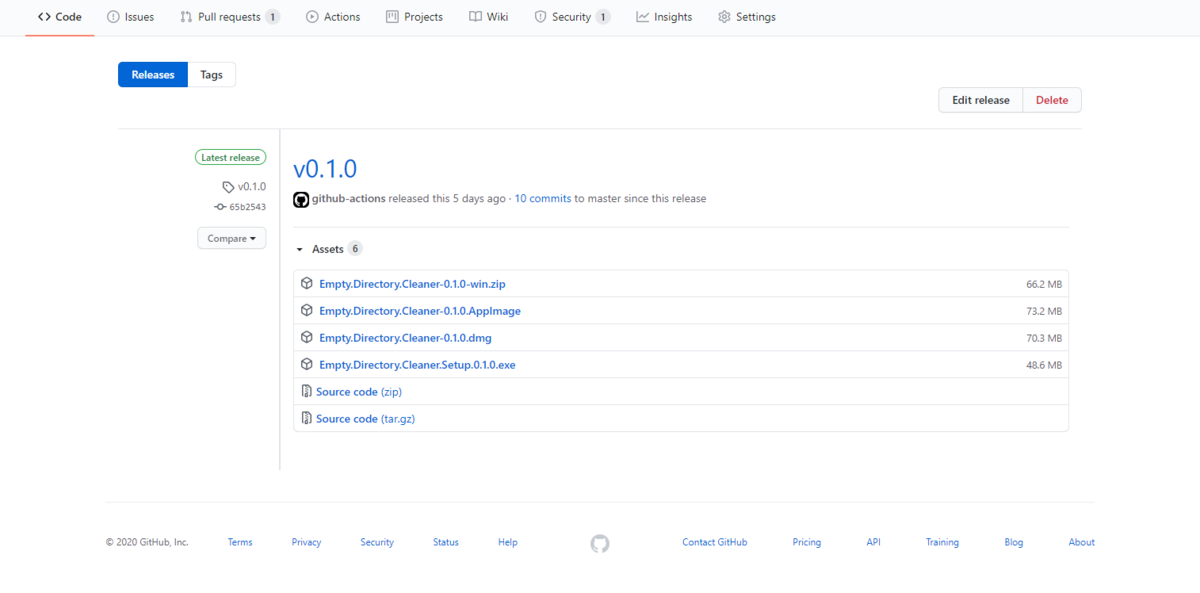Select the Releases button
1200x593 pixels.
[x=153, y=75]
